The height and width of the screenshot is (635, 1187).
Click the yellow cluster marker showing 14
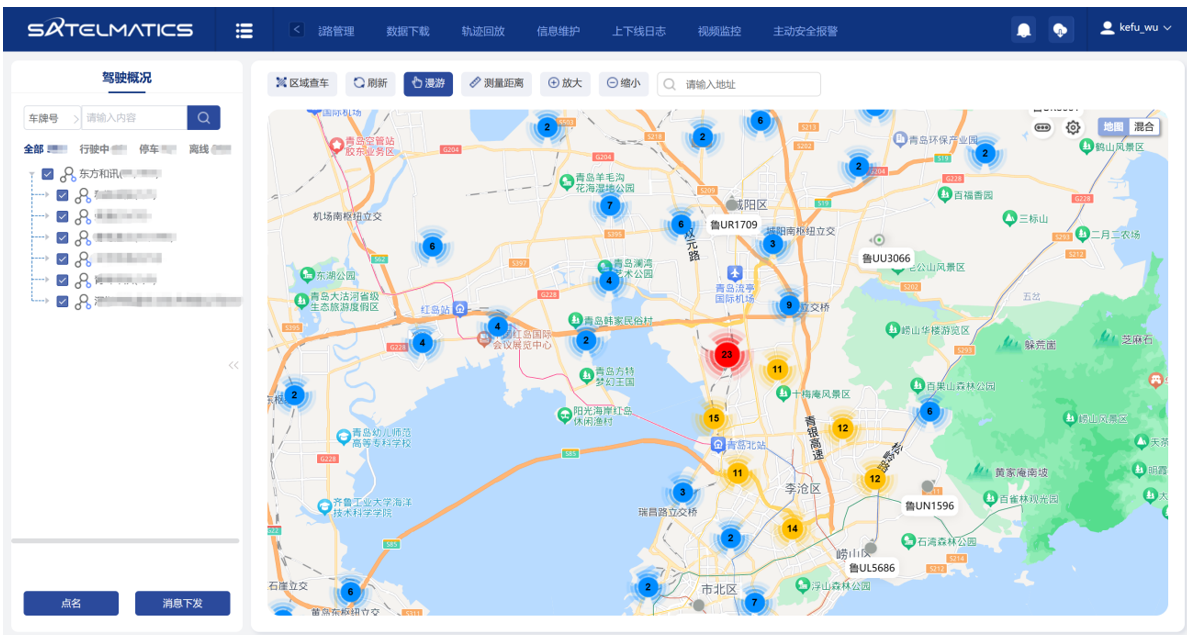[x=792, y=528]
